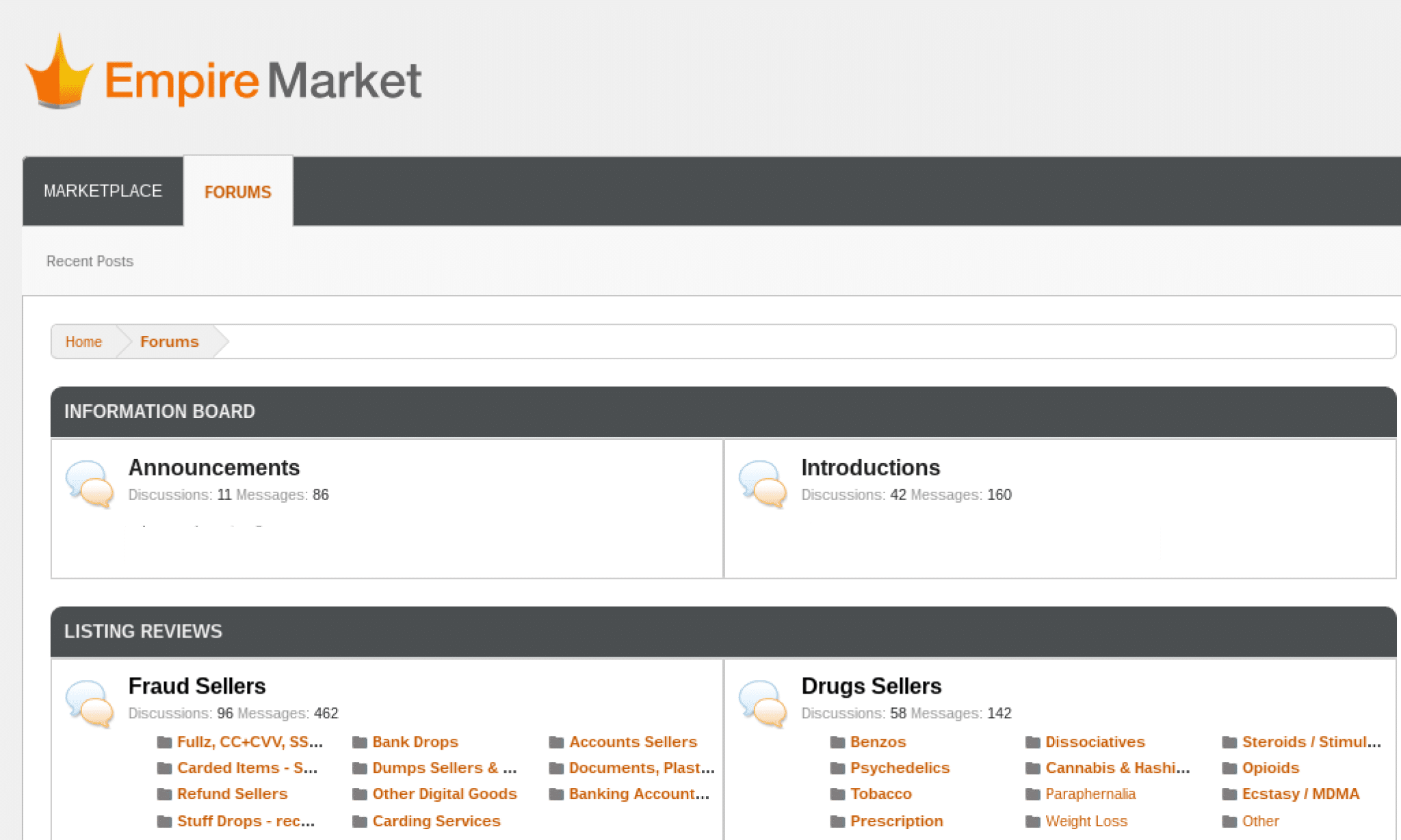1401x840 pixels.
Task: Switch to the Marketplace tab
Action: pos(103,191)
